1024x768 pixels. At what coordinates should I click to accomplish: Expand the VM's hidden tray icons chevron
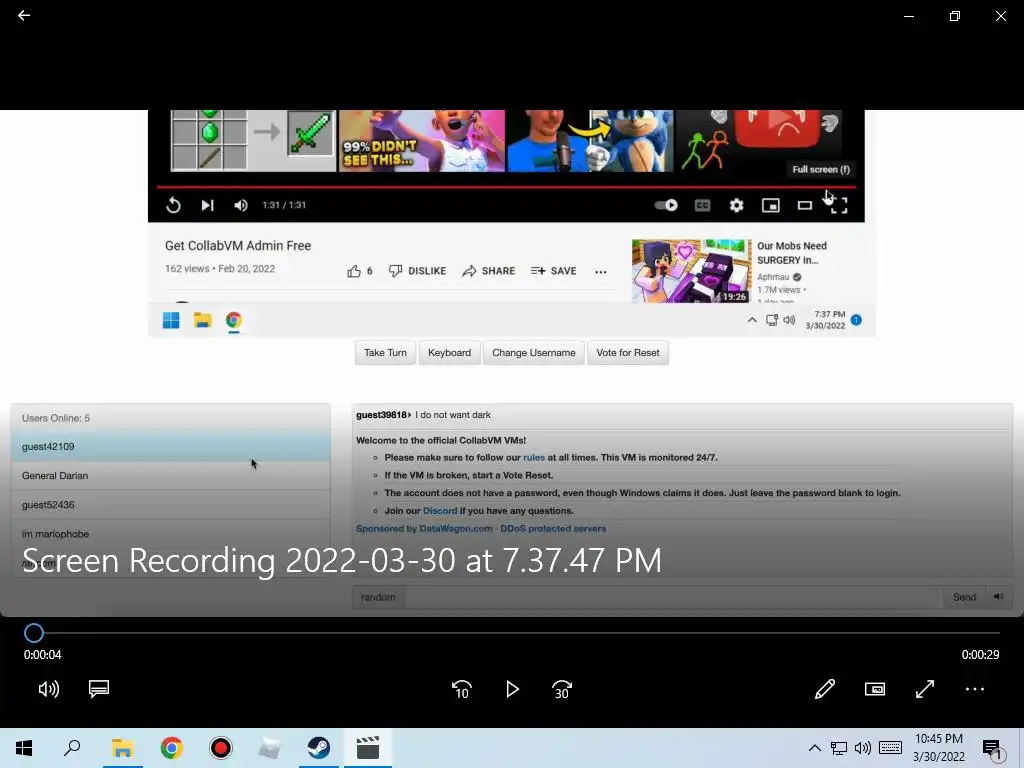tap(752, 320)
